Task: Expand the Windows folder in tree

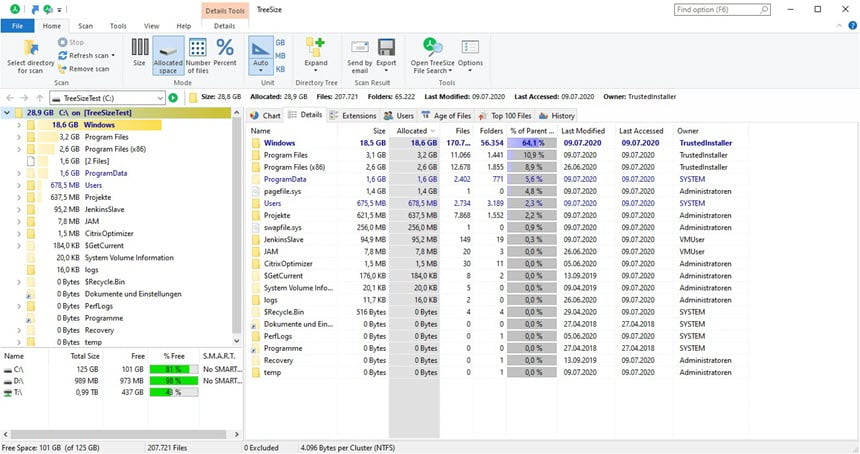Action: pyautogui.click(x=19, y=125)
